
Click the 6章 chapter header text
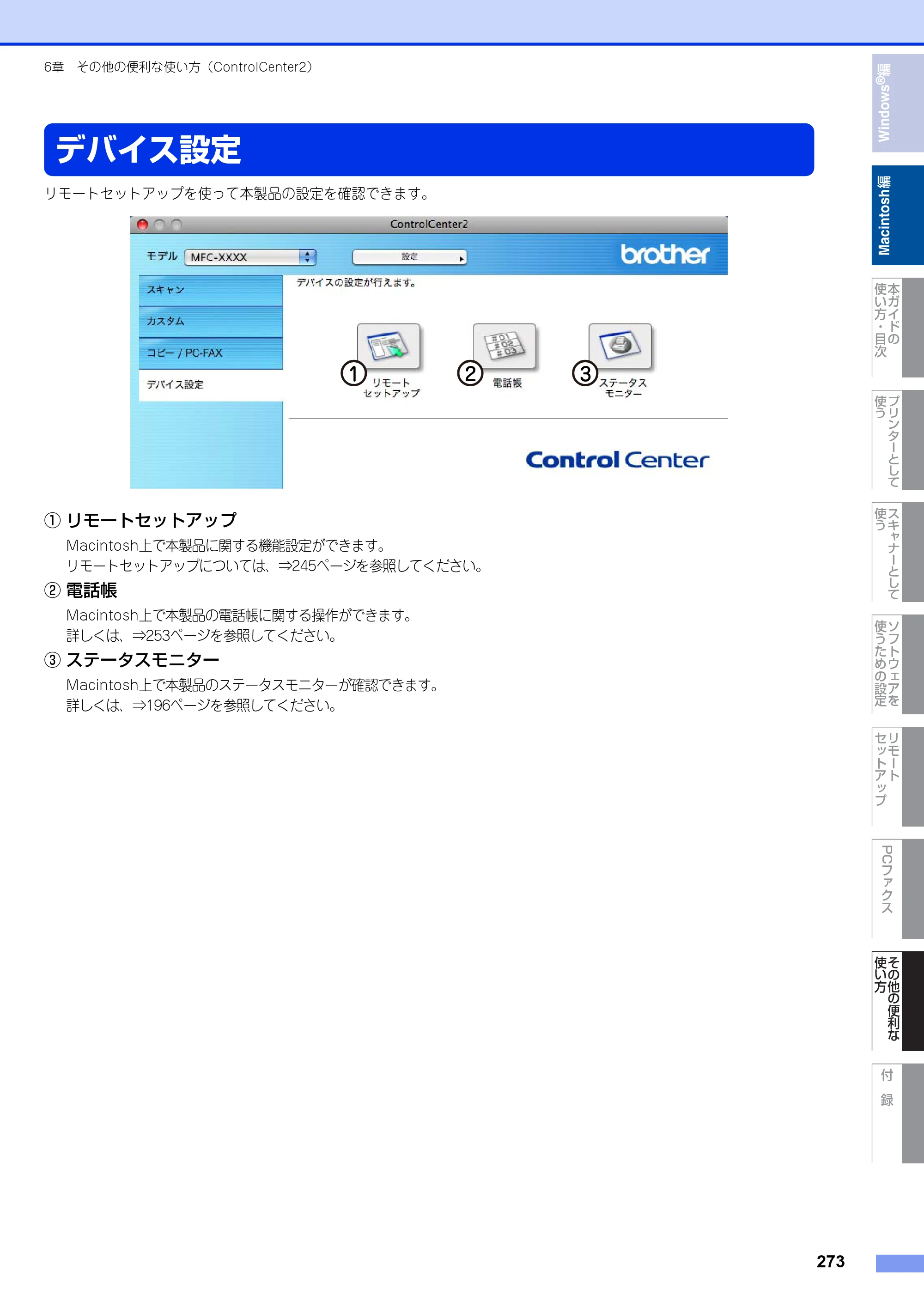pyautogui.click(x=178, y=67)
